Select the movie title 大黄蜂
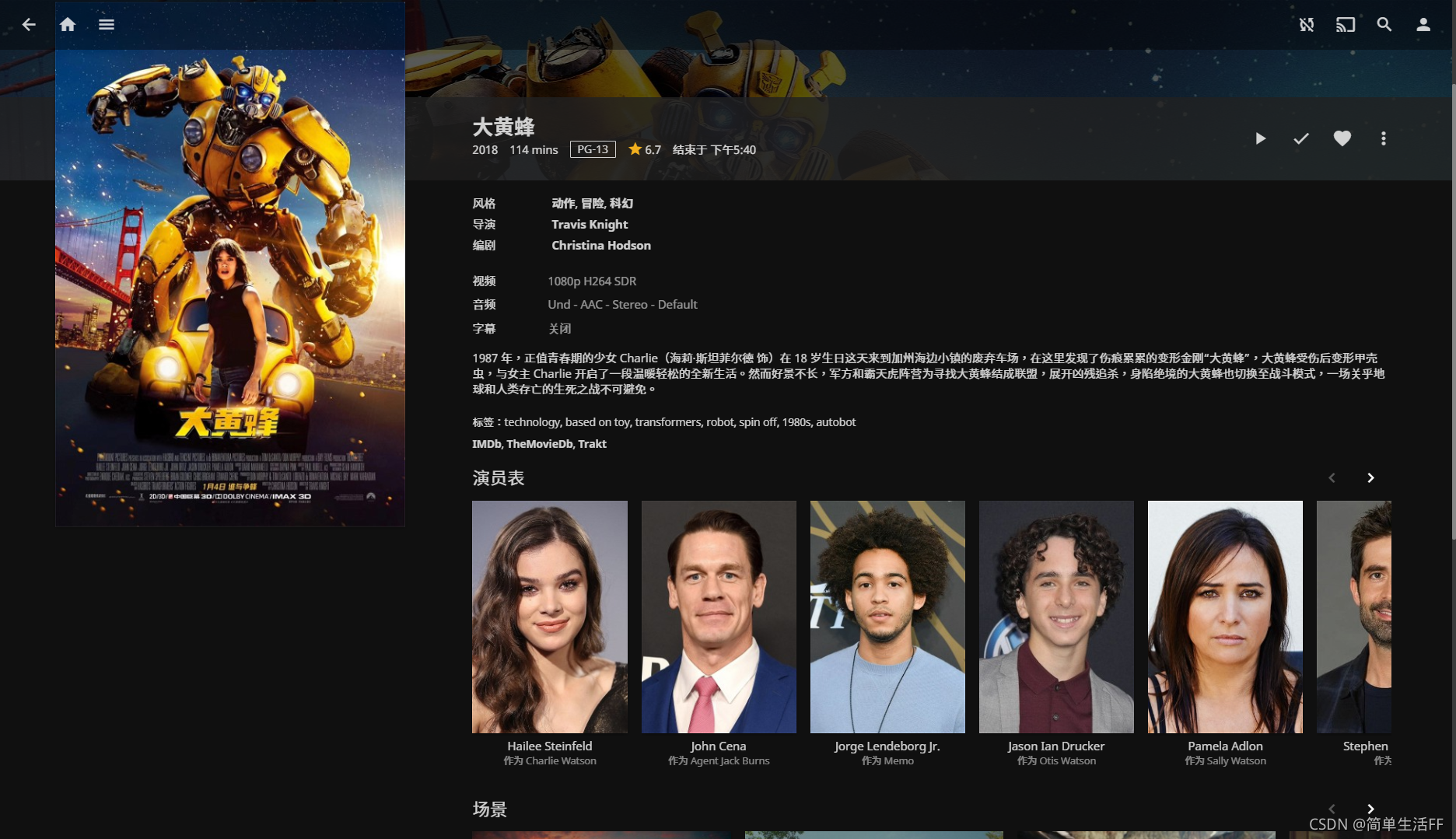This screenshot has width=1456, height=839. (x=503, y=127)
